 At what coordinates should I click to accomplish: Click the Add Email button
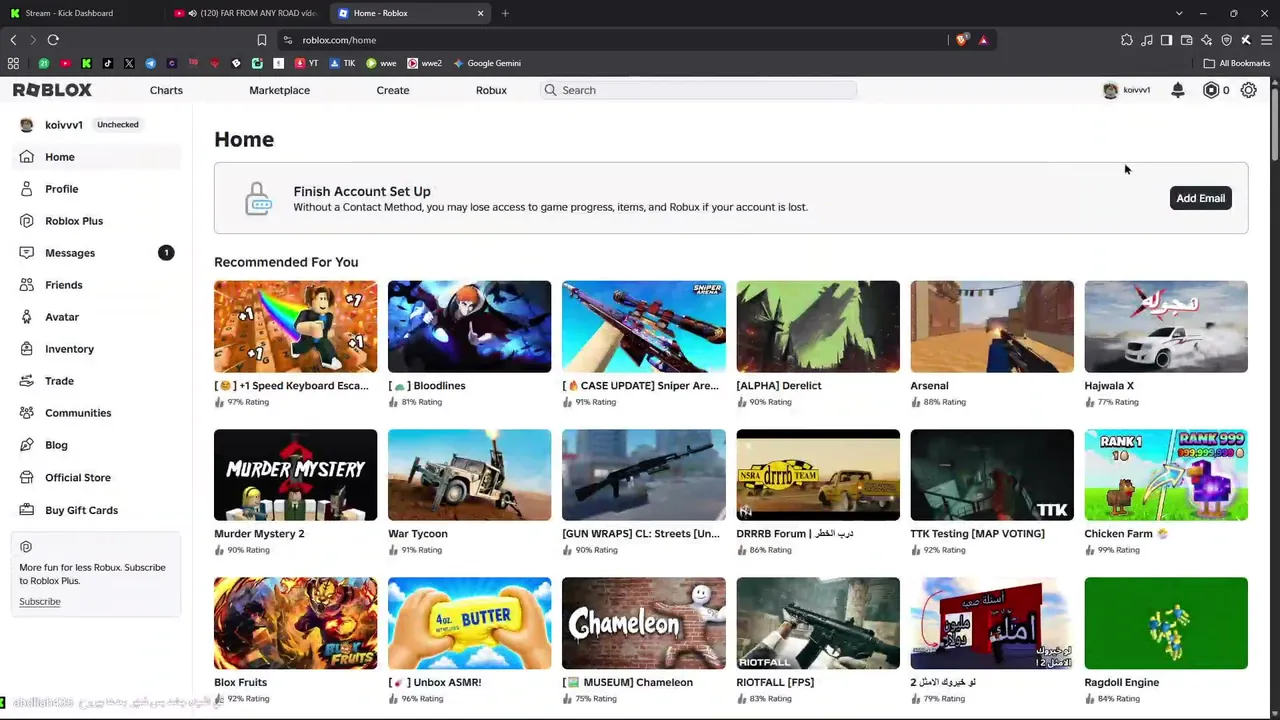tap(1200, 198)
